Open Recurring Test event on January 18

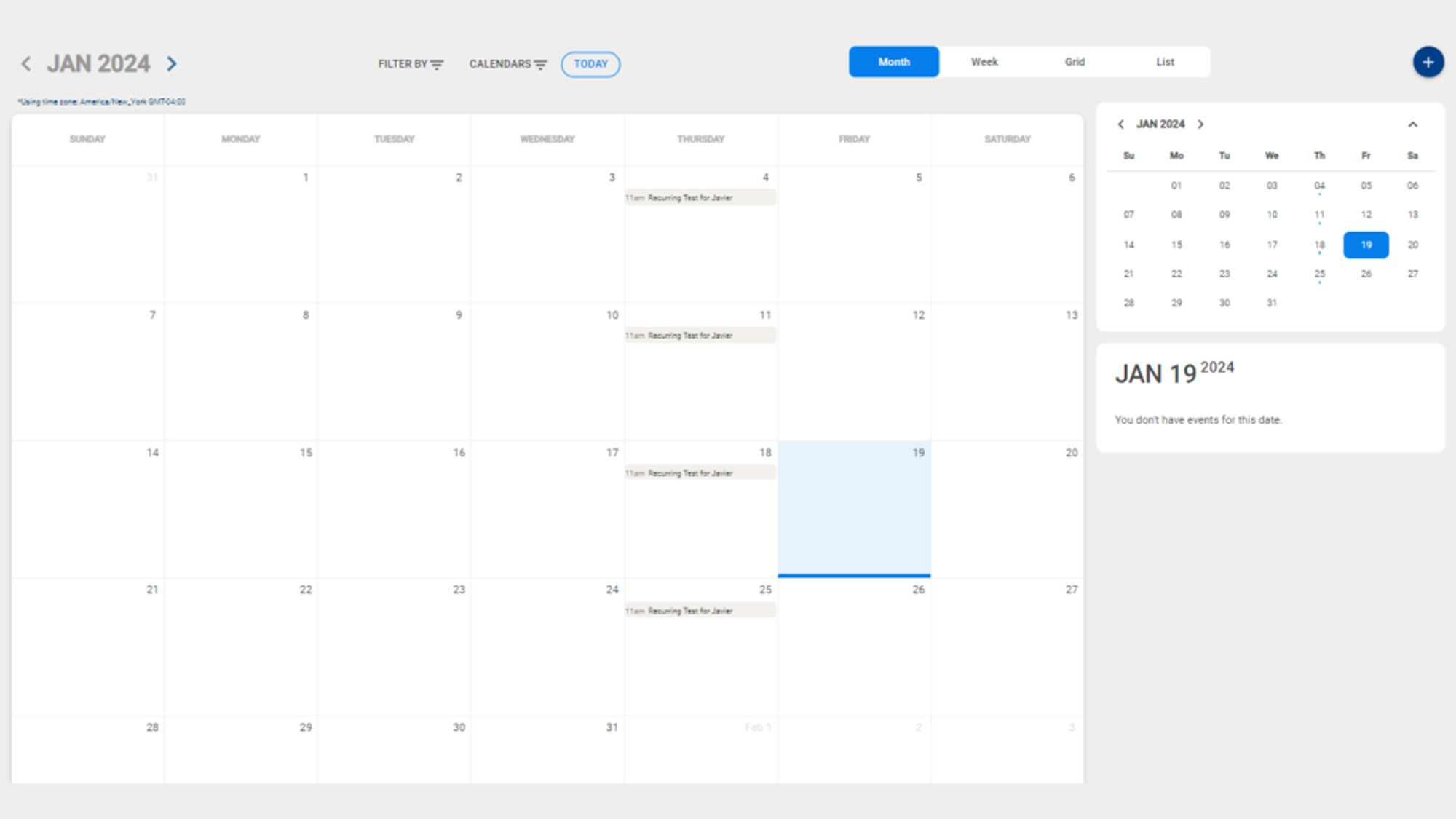700,473
